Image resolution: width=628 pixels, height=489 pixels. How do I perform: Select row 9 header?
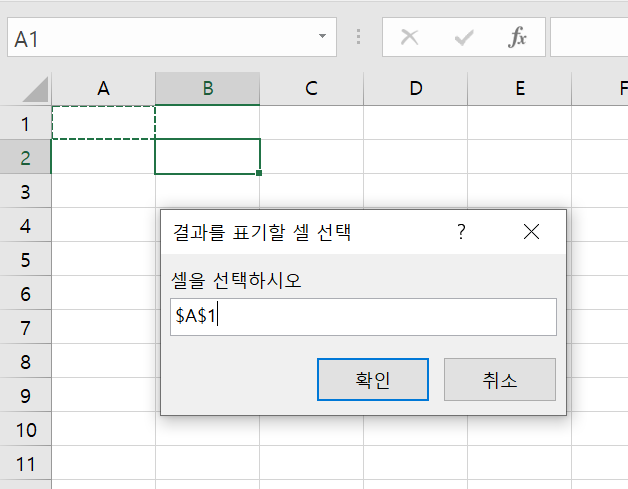tap(25, 395)
